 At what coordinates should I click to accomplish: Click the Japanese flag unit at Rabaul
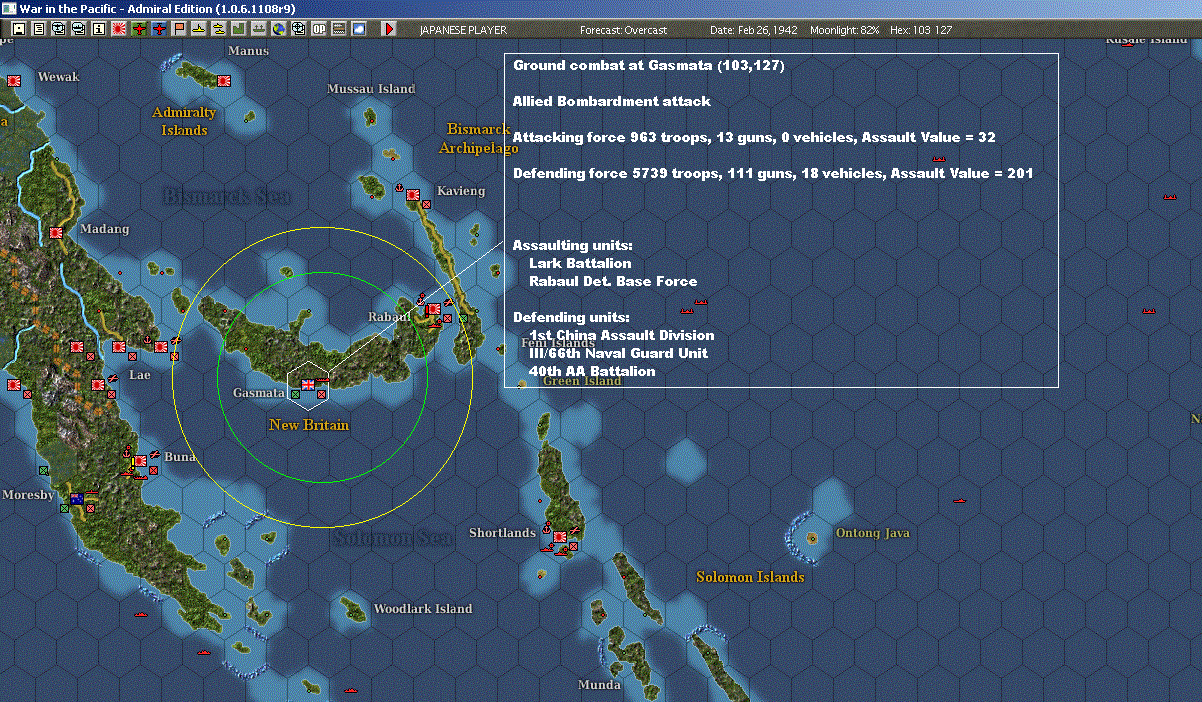434,311
